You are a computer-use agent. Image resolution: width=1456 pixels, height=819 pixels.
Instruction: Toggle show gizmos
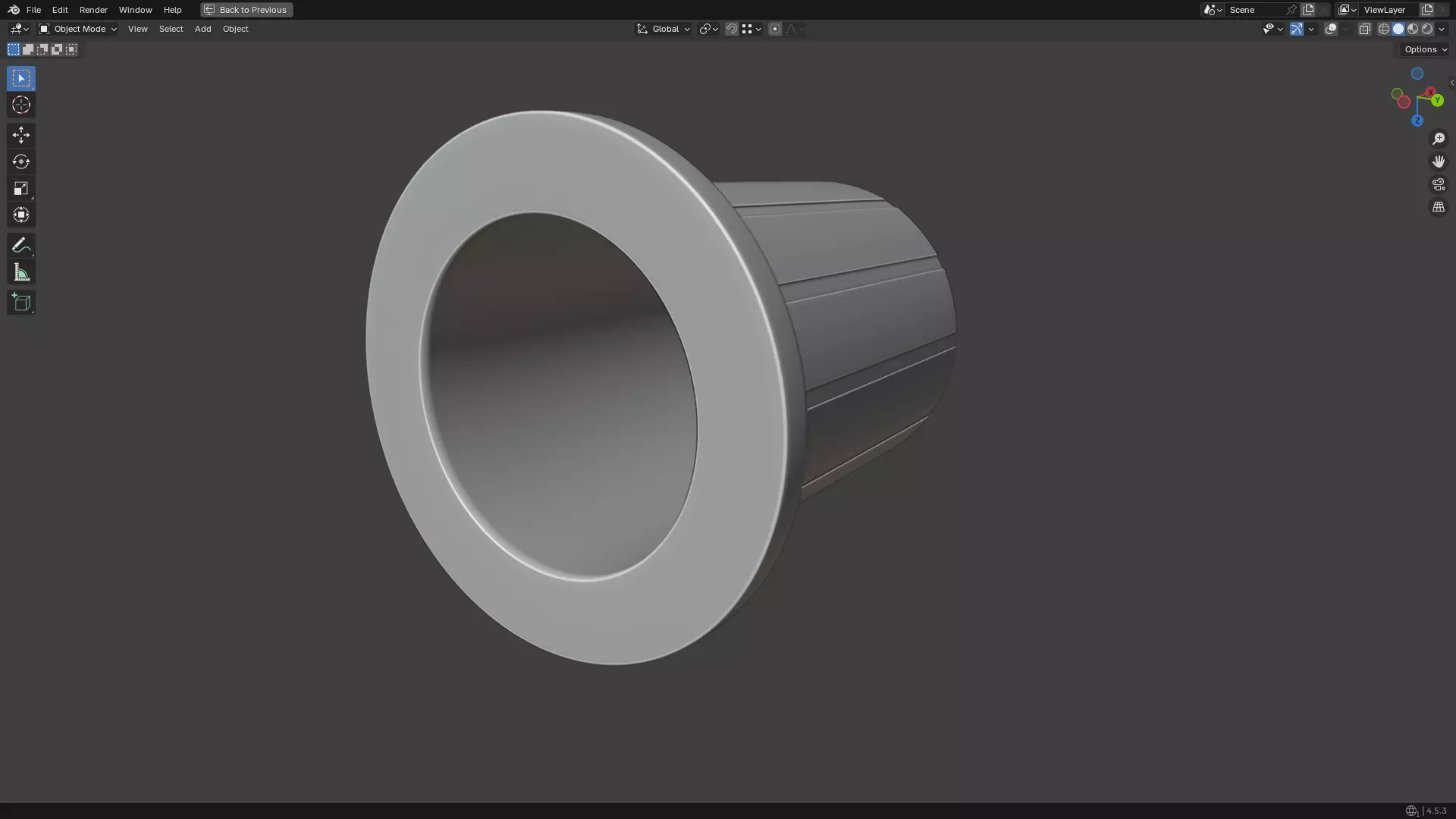[x=1297, y=29]
